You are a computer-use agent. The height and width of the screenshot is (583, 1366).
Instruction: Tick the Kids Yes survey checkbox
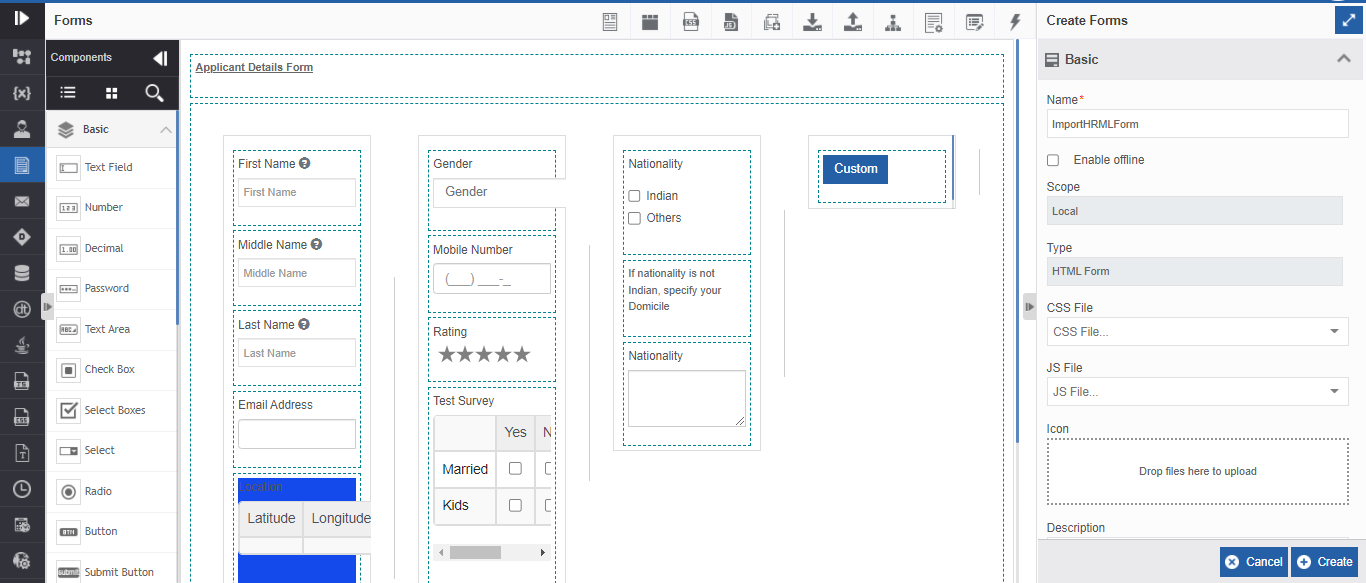tap(515, 505)
